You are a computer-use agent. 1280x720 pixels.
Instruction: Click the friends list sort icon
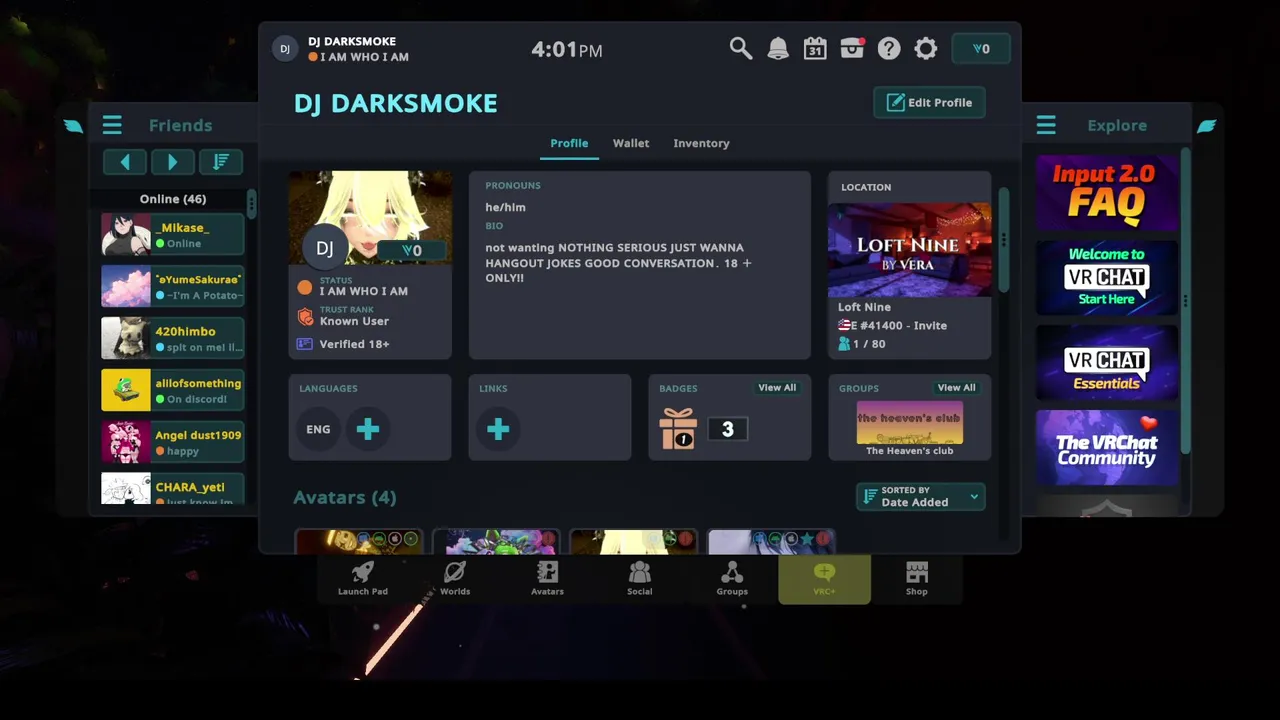pyautogui.click(x=221, y=161)
